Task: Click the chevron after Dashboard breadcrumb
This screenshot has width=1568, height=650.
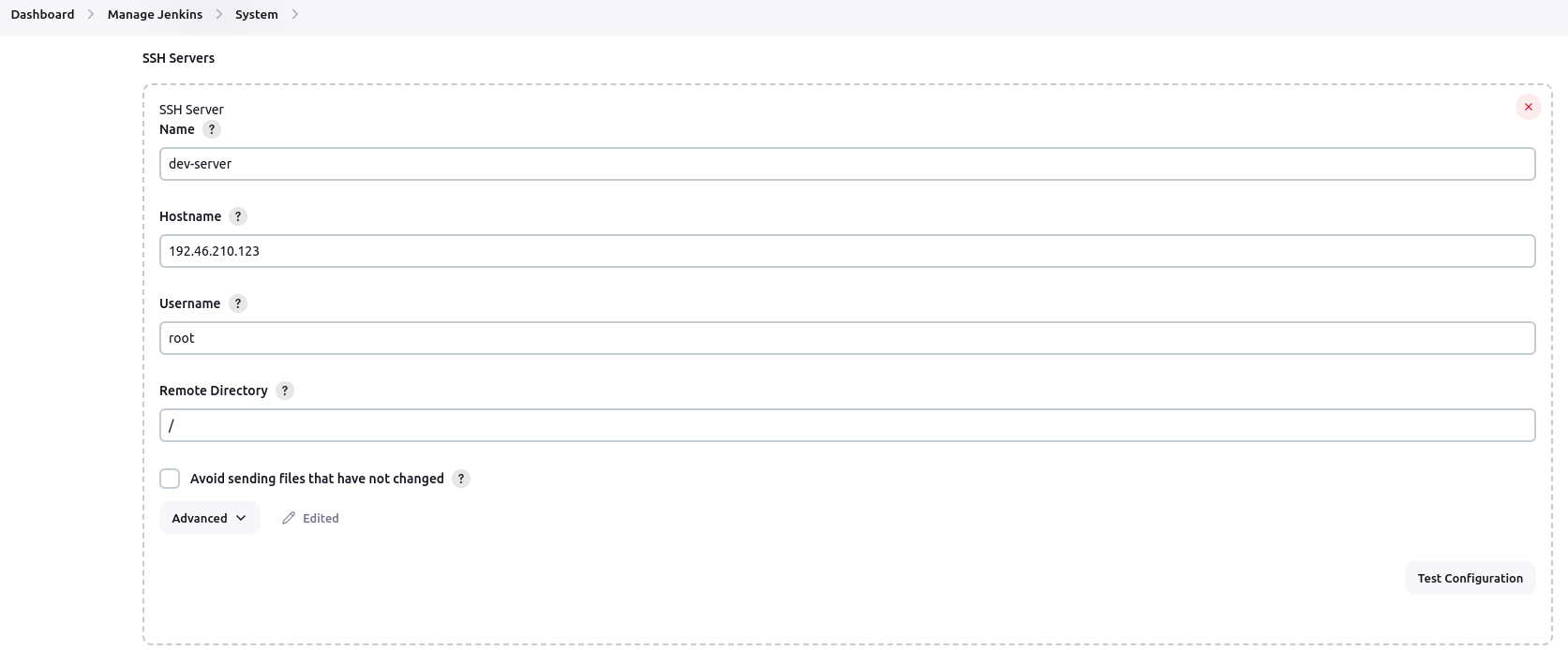Action: (91, 14)
